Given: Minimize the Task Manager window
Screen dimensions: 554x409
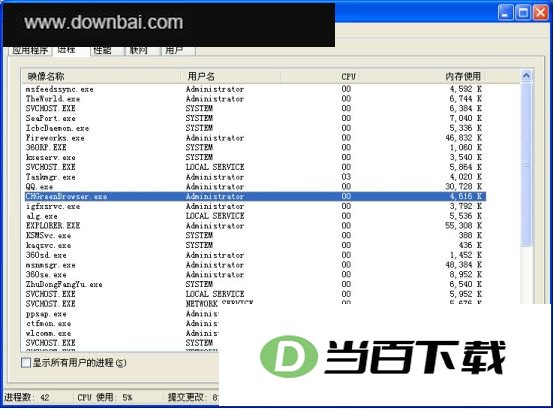Looking at the screenshot, I should point(506,13).
